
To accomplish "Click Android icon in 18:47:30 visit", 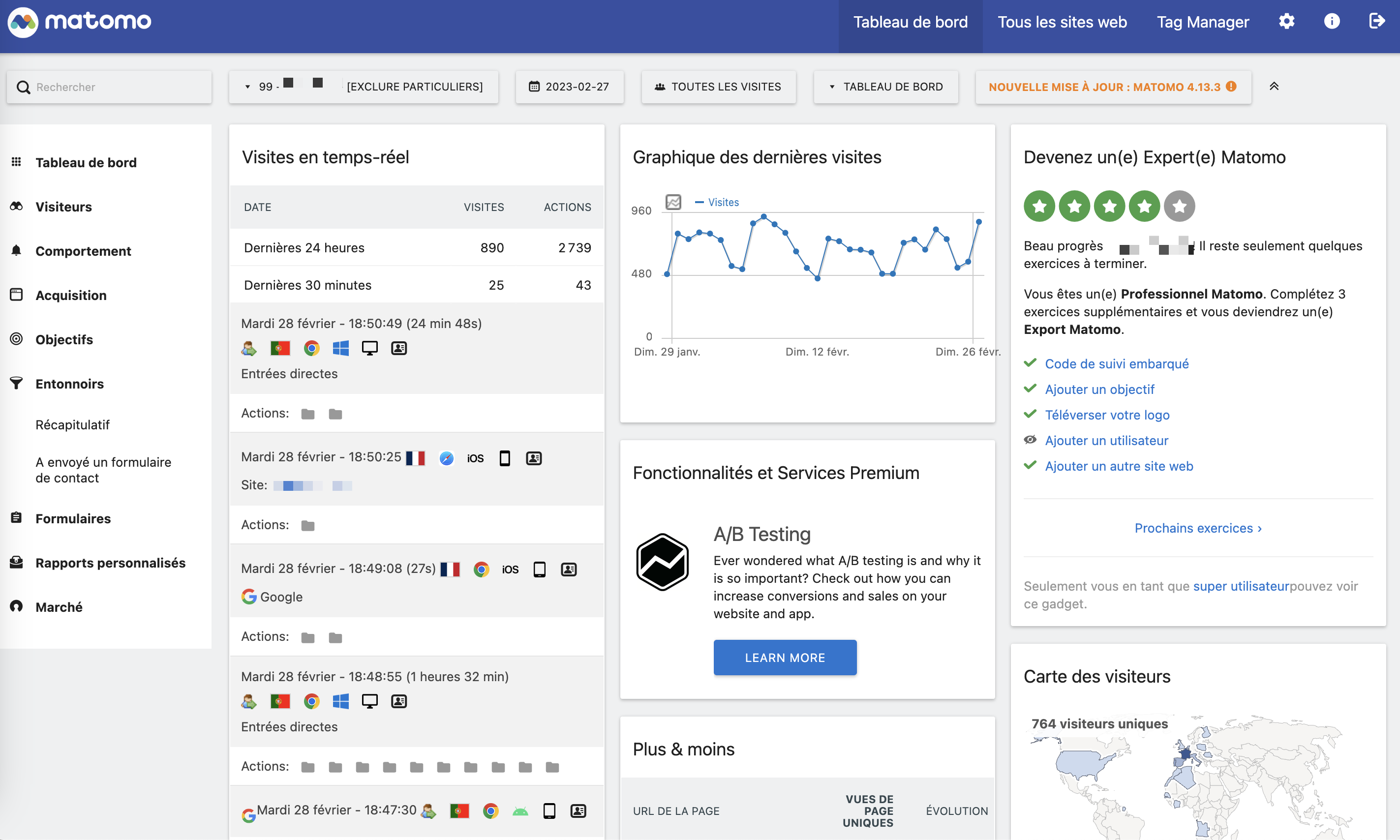I will pos(520,811).
